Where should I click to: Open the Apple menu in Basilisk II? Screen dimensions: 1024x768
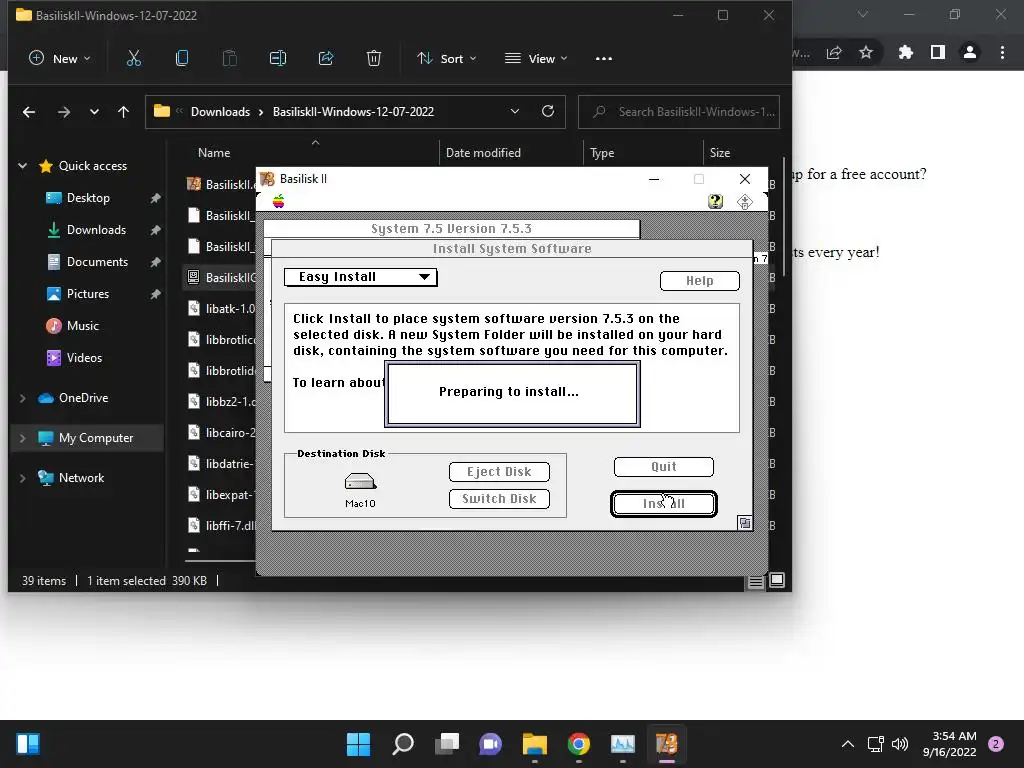click(278, 201)
